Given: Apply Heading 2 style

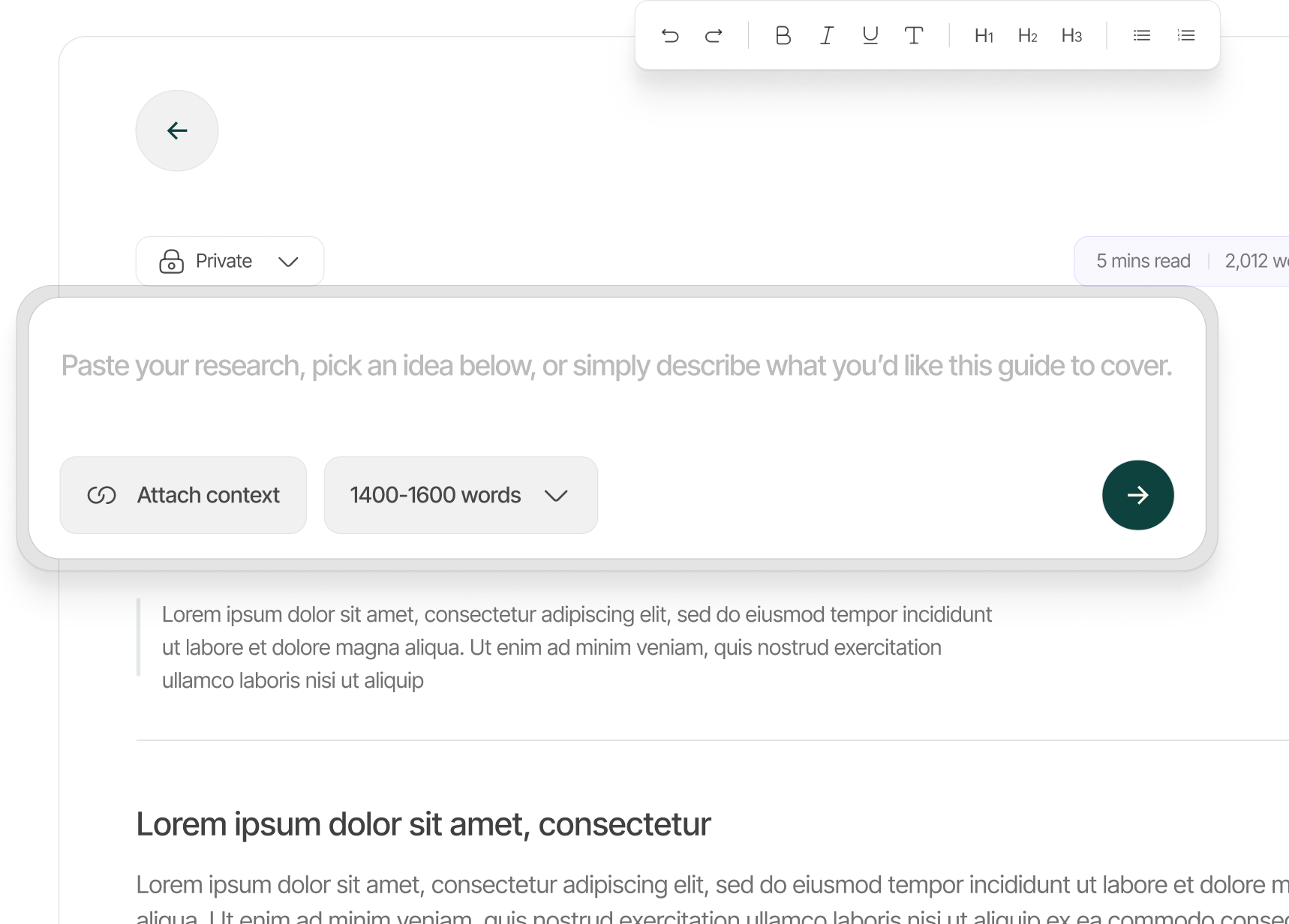Looking at the screenshot, I should tap(1028, 35).
